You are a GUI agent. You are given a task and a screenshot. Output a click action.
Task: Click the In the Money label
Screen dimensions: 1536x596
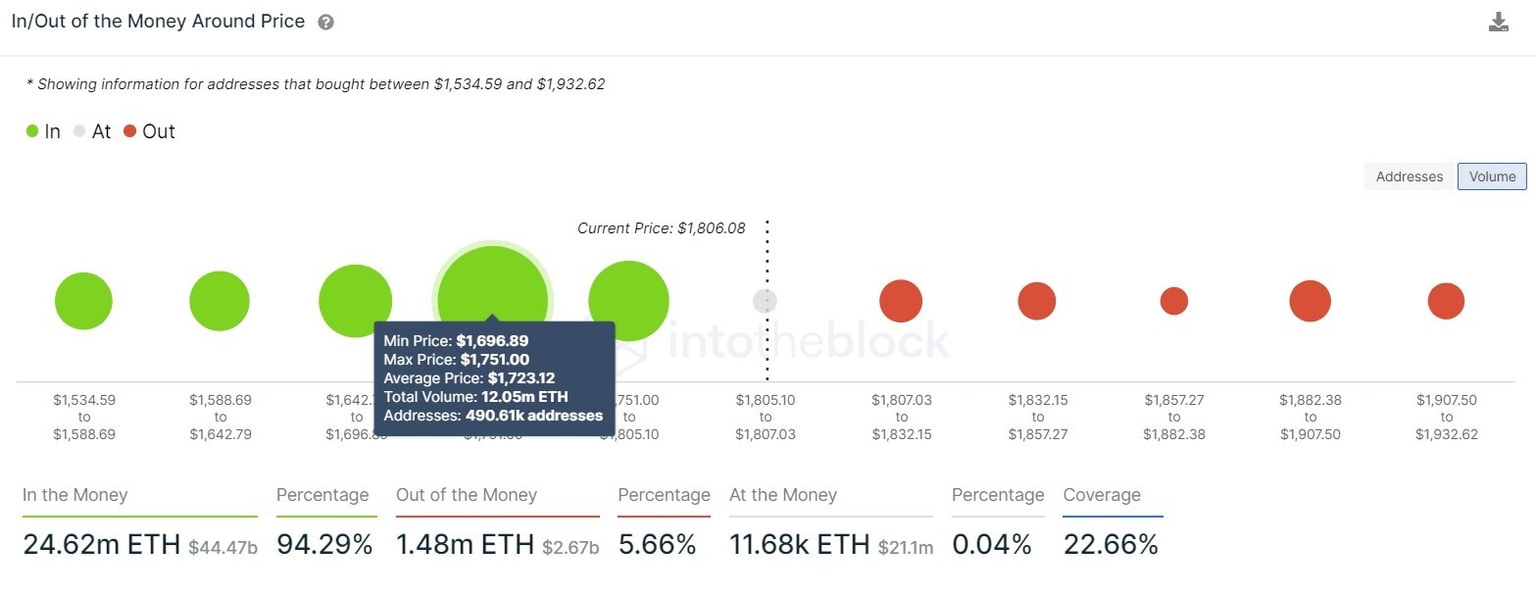[x=74, y=495]
